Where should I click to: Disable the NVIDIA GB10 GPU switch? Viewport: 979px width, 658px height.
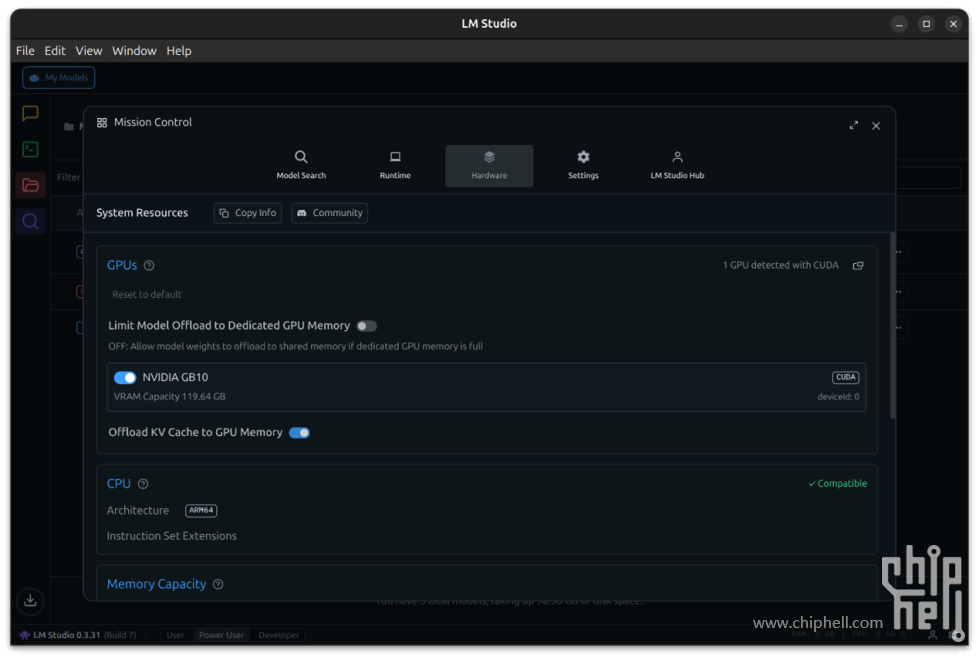125,378
